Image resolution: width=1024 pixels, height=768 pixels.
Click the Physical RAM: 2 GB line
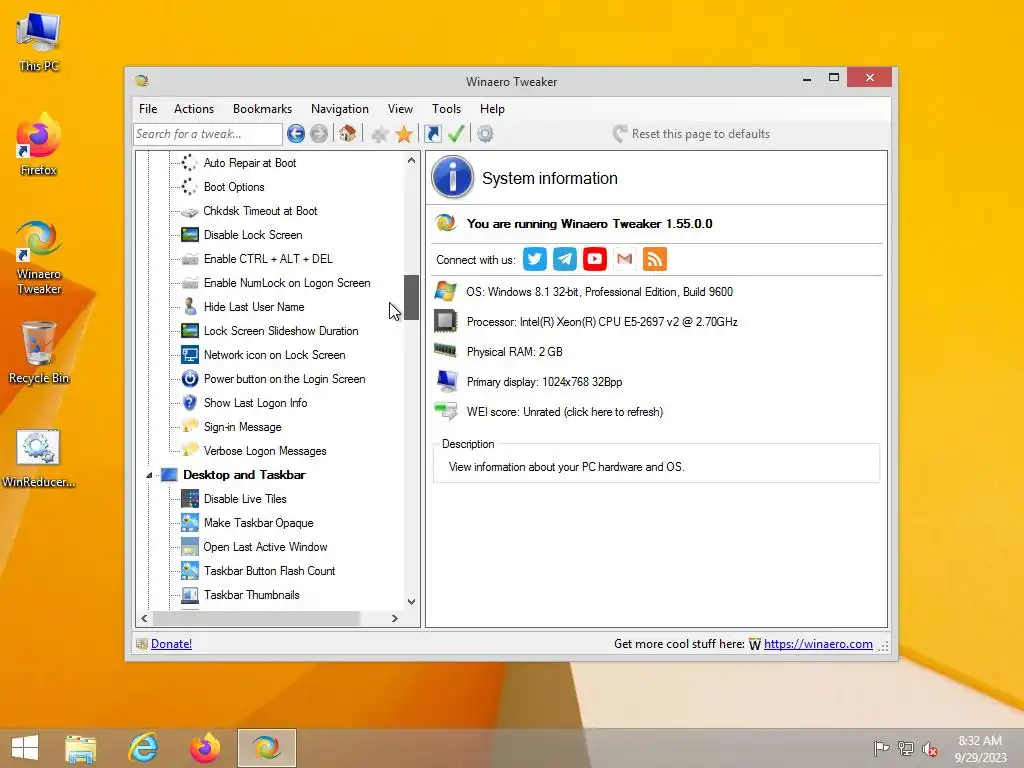tap(514, 352)
